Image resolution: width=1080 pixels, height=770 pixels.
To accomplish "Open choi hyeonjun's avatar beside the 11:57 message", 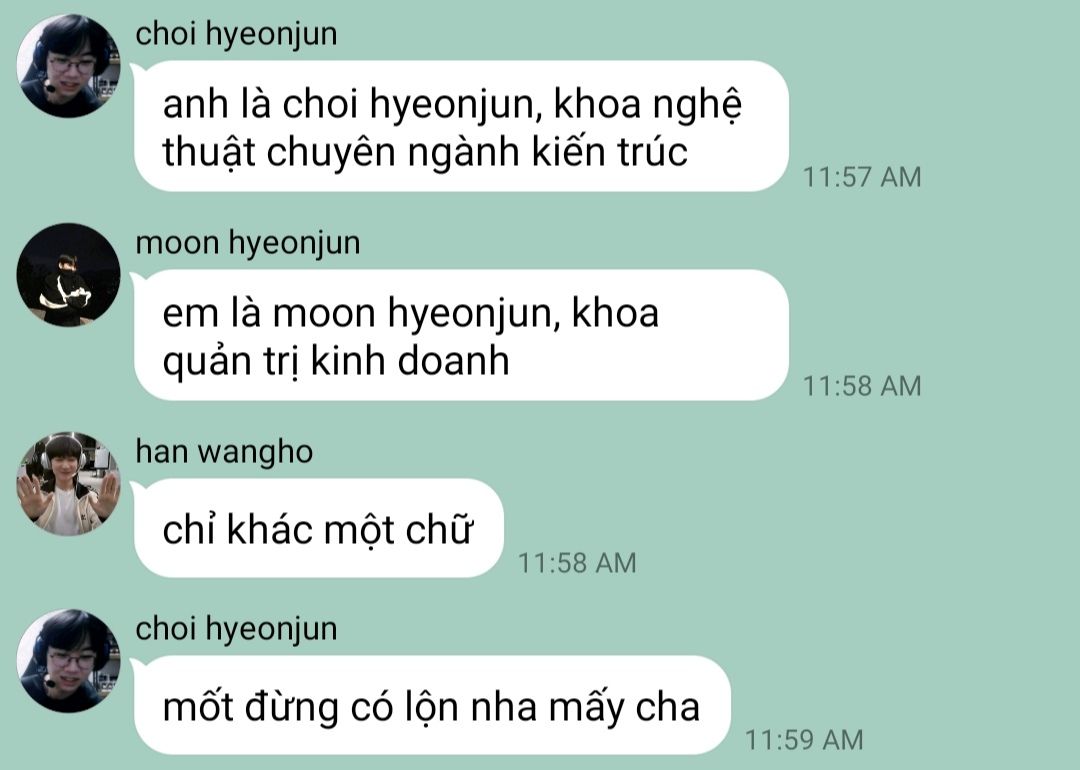I will click(68, 65).
